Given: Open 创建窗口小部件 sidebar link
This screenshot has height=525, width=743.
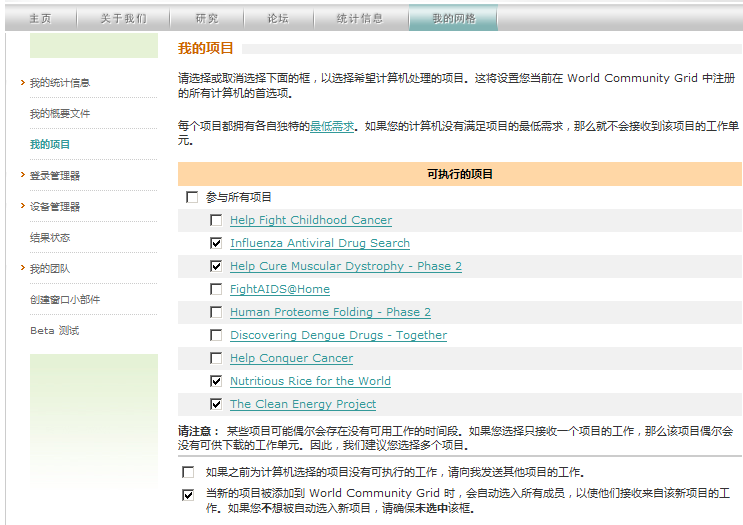Looking at the screenshot, I should tap(65, 299).
